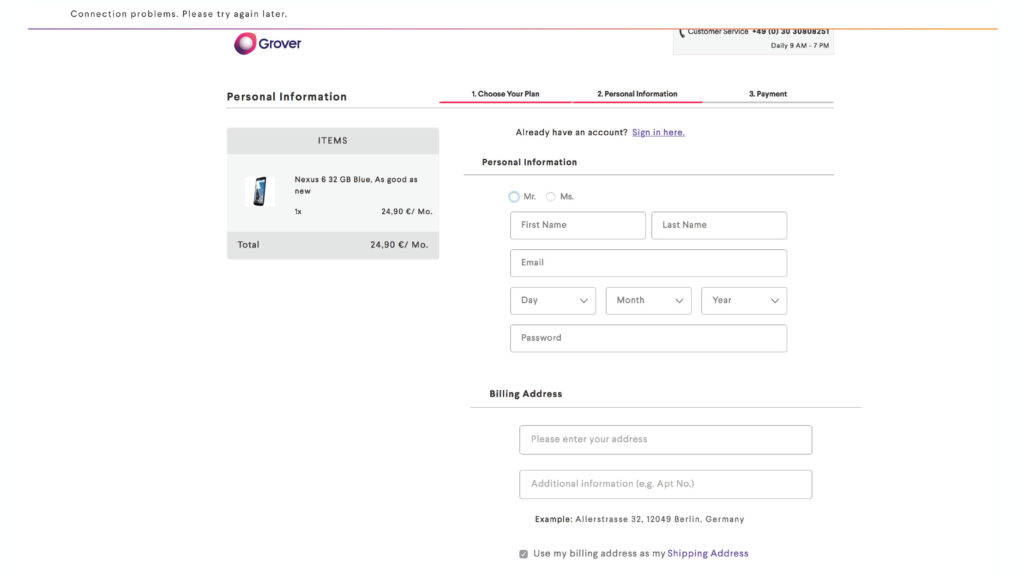Toggle the use billing address as shipping checkbox
The height and width of the screenshot is (577, 1024).
523,554
